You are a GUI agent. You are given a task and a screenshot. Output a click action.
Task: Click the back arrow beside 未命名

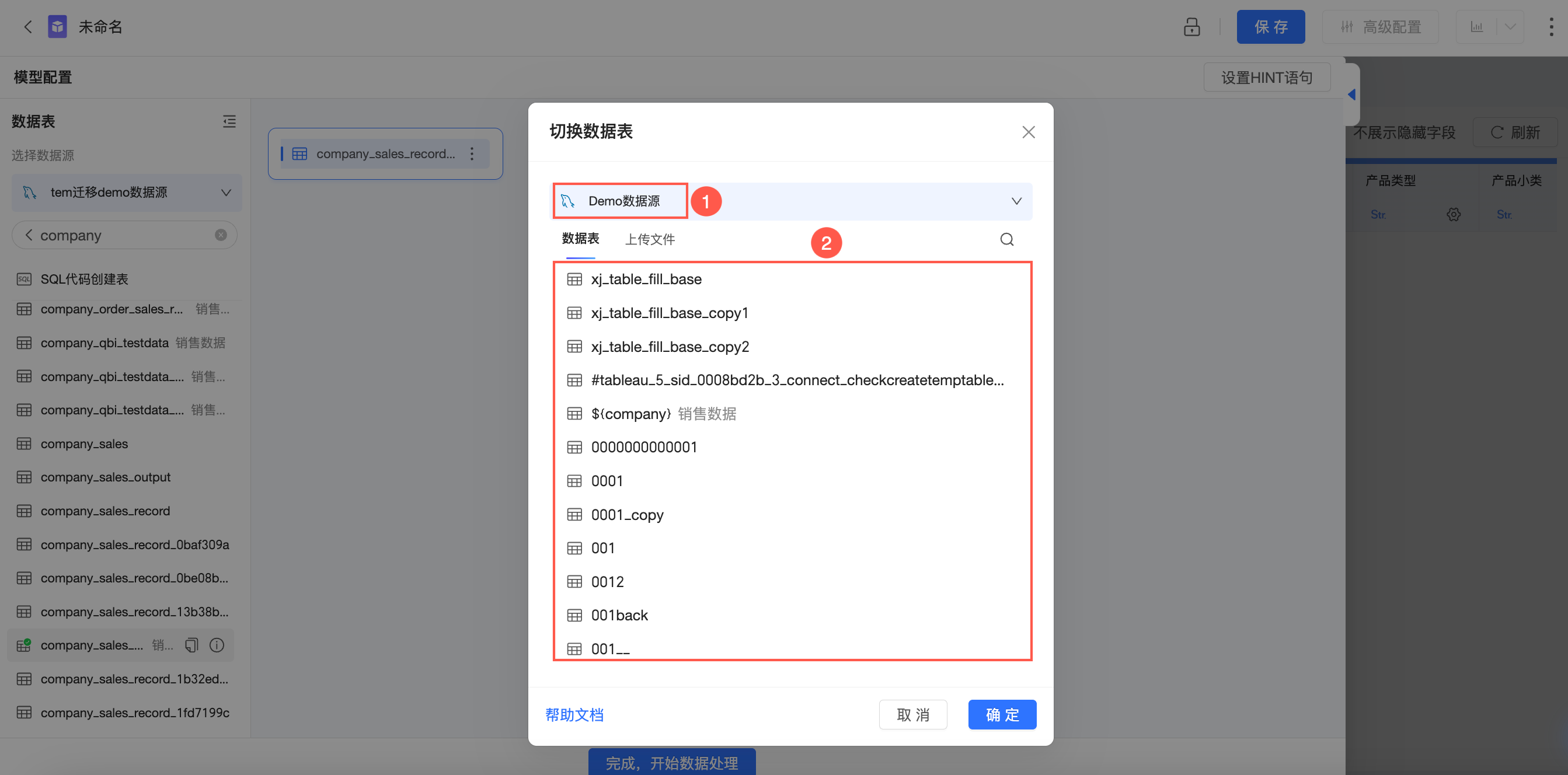click(27, 27)
